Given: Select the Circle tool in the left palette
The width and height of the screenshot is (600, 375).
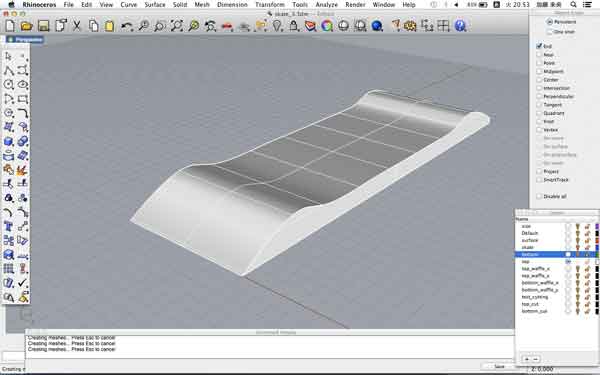Looking at the screenshot, I should click(x=8, y=85).
